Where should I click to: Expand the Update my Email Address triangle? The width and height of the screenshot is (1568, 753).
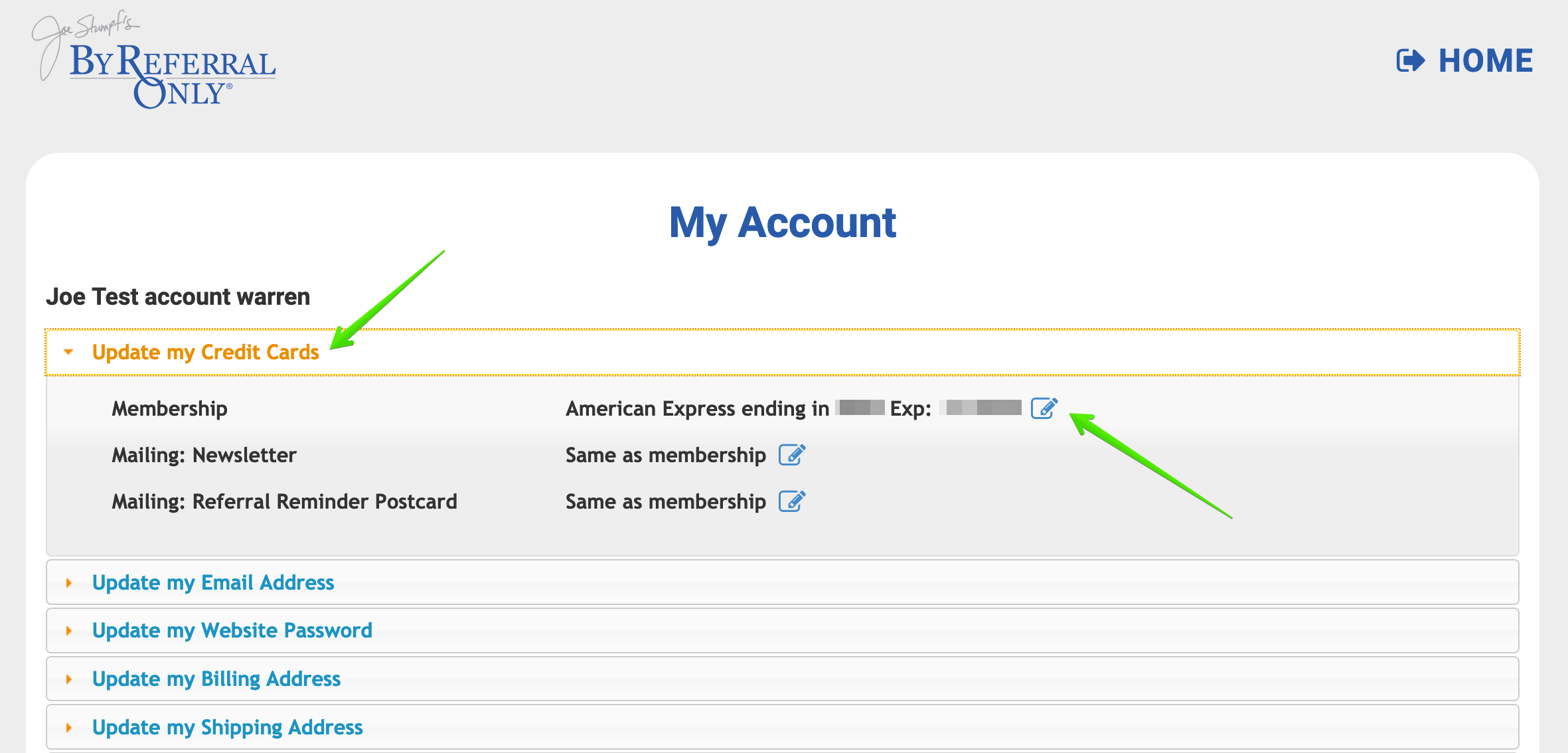click(68, 583)
